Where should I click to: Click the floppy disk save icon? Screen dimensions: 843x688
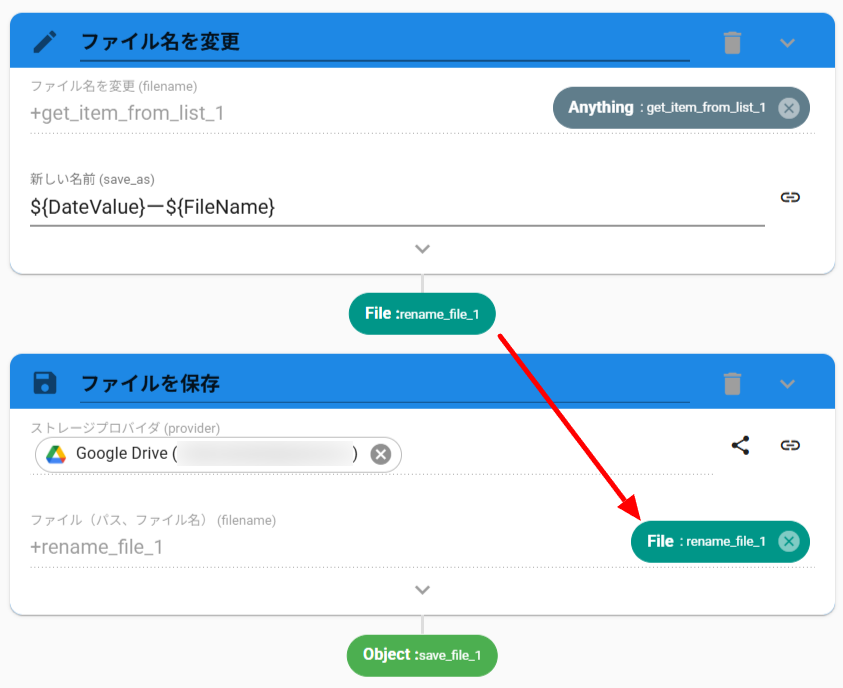[x=45, y=383]
